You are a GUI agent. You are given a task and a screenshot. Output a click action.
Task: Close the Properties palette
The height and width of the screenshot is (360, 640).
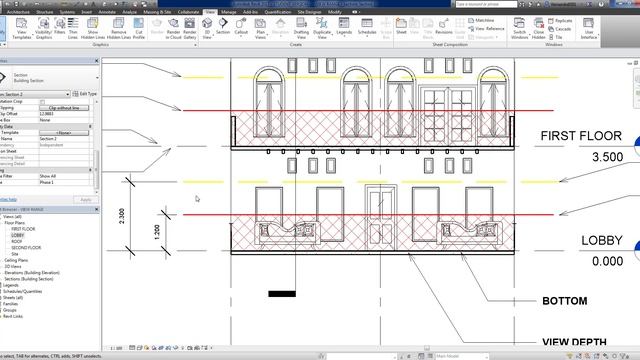(x=97, y=61)
